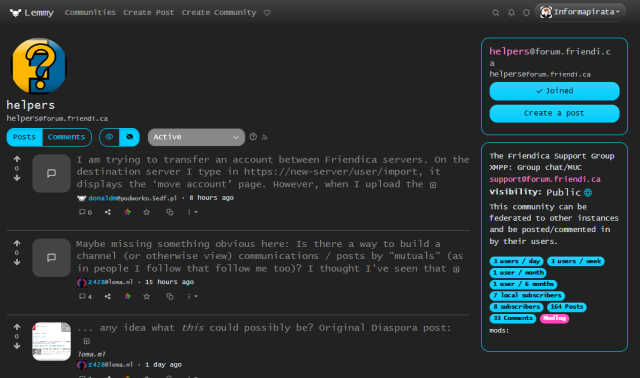Open the helpers@forum.friendi.ca sidebar title link
The height and width of the screenshot is (378, 640).
[x=550, y=57]
